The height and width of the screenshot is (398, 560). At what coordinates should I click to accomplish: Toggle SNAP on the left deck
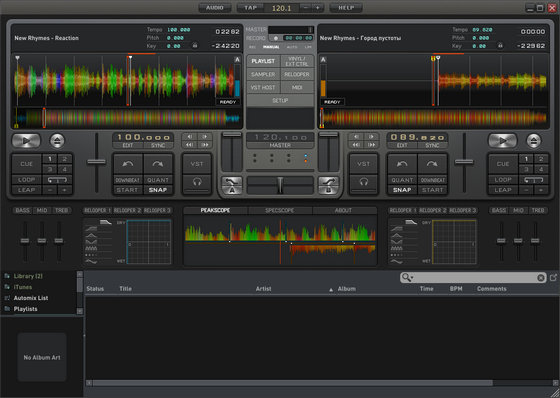[x=158, y=190]
